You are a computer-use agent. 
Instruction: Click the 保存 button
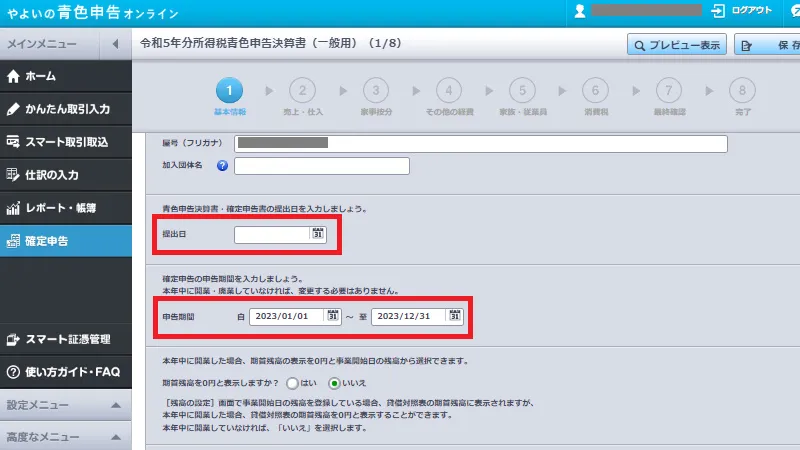tap(767, 45)
